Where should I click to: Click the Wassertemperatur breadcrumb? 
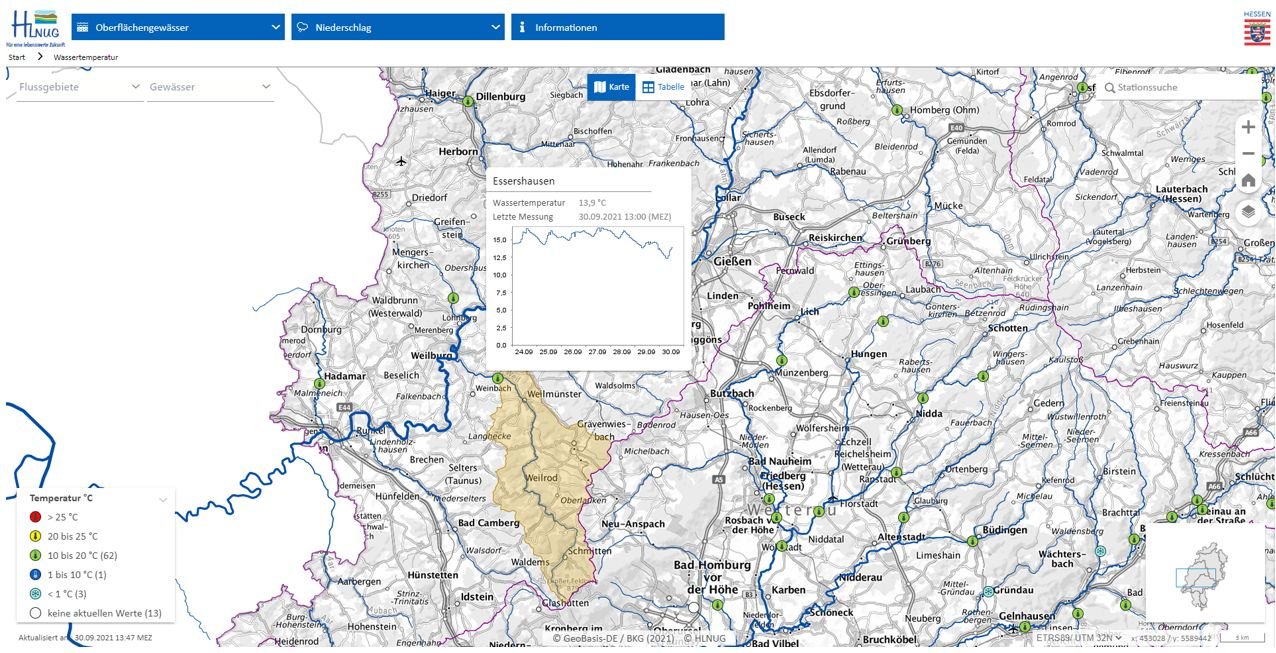coord(85,57)
